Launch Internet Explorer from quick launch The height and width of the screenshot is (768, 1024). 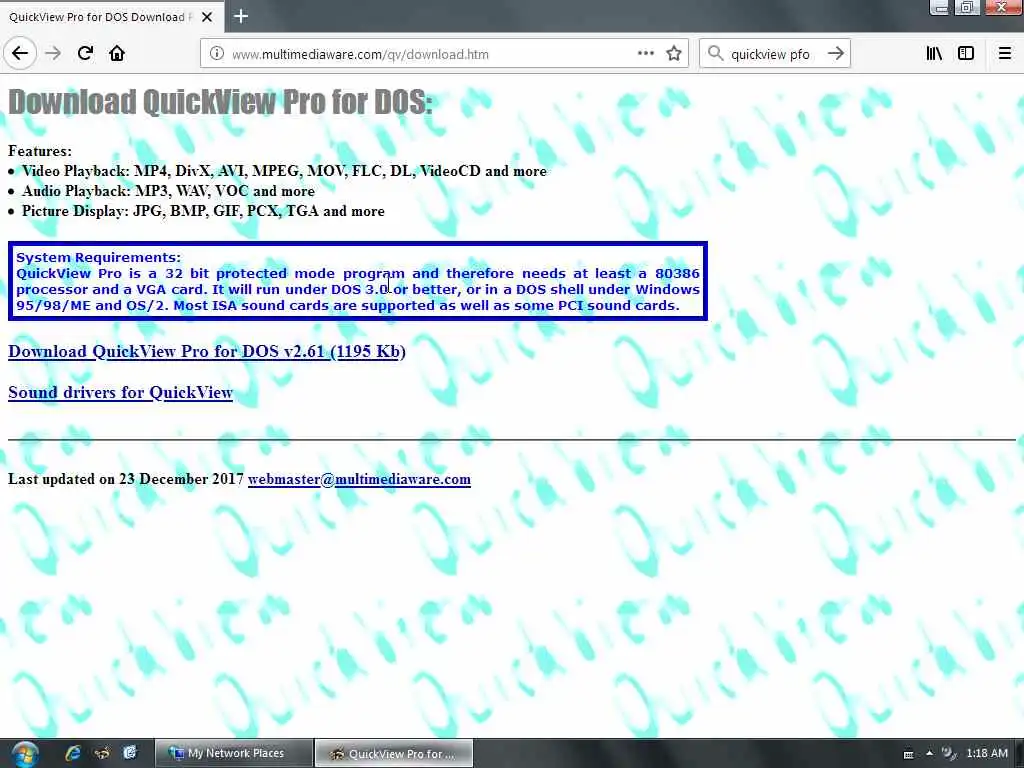[72, 754]
